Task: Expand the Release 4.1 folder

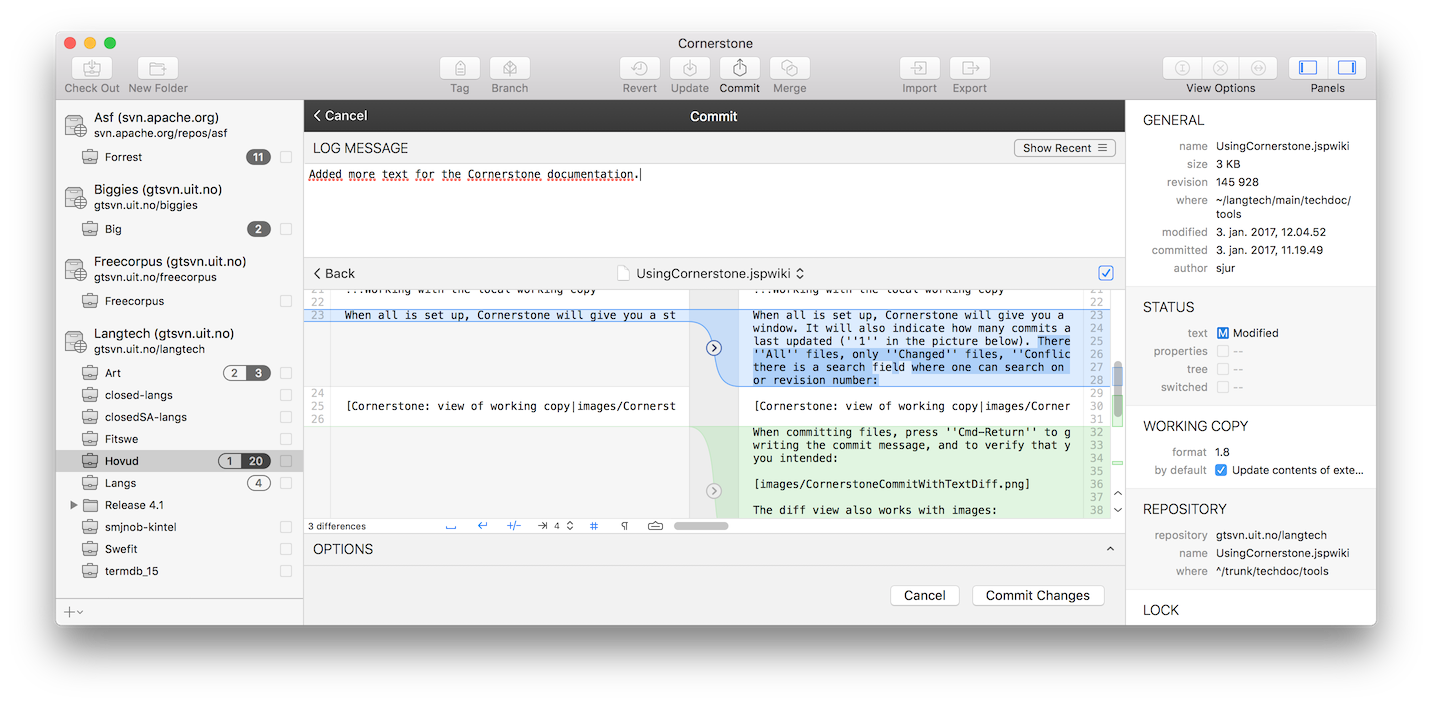Action: coord(74,505)
